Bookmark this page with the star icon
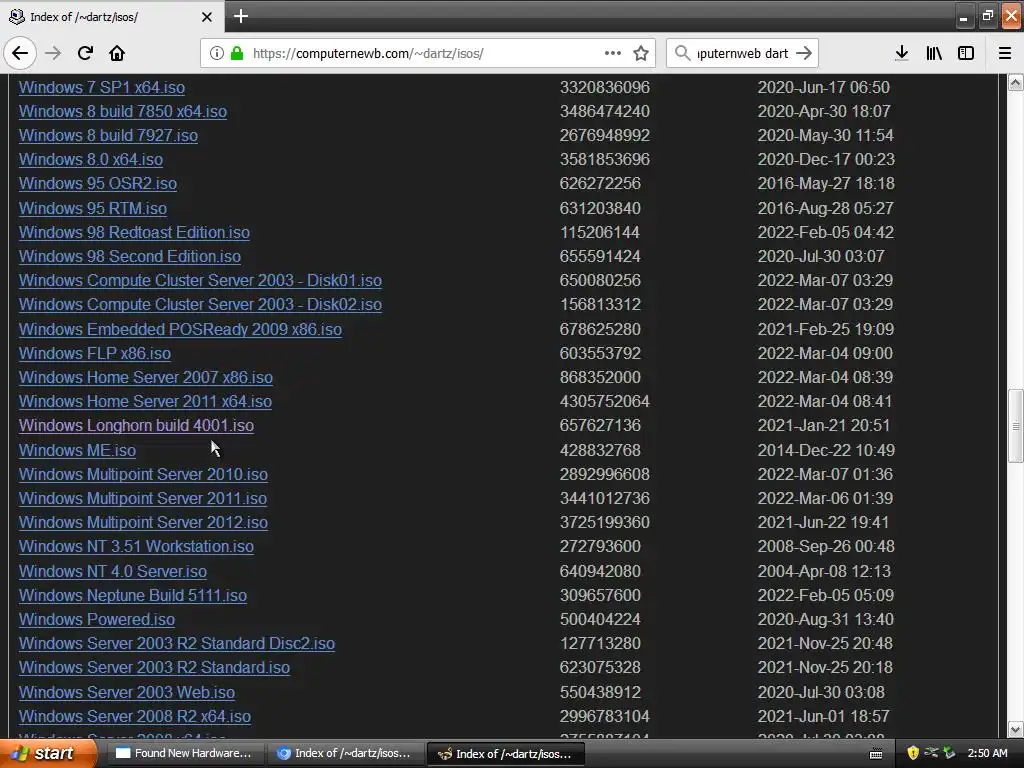Screen dimensions: 1024x768 click(x=641, y=53)
